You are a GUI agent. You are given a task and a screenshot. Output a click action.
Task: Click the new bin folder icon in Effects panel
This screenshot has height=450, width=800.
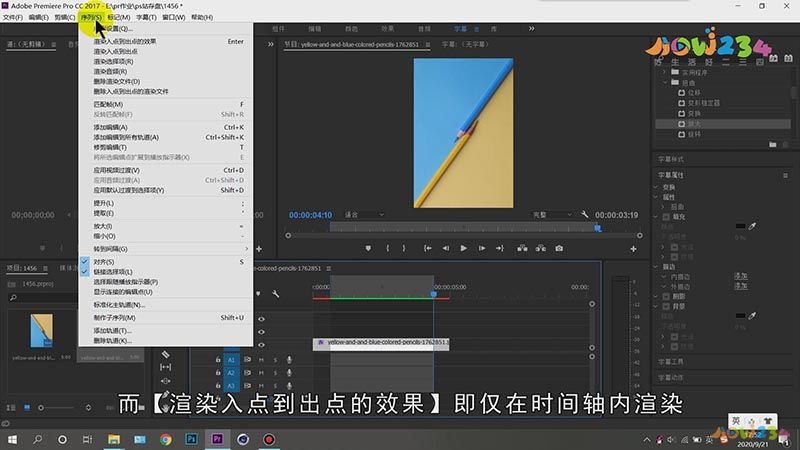tap(772, 145)
